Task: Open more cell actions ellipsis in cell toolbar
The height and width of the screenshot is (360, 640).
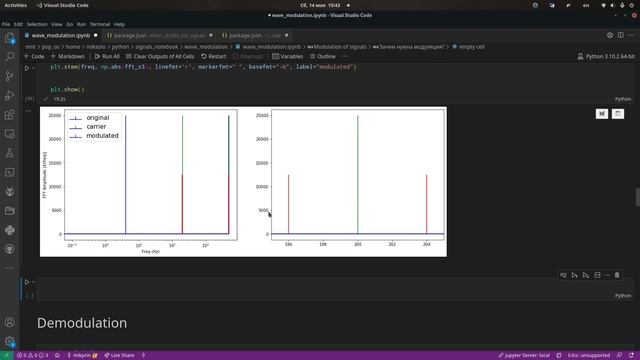Action: coord(607,275)
